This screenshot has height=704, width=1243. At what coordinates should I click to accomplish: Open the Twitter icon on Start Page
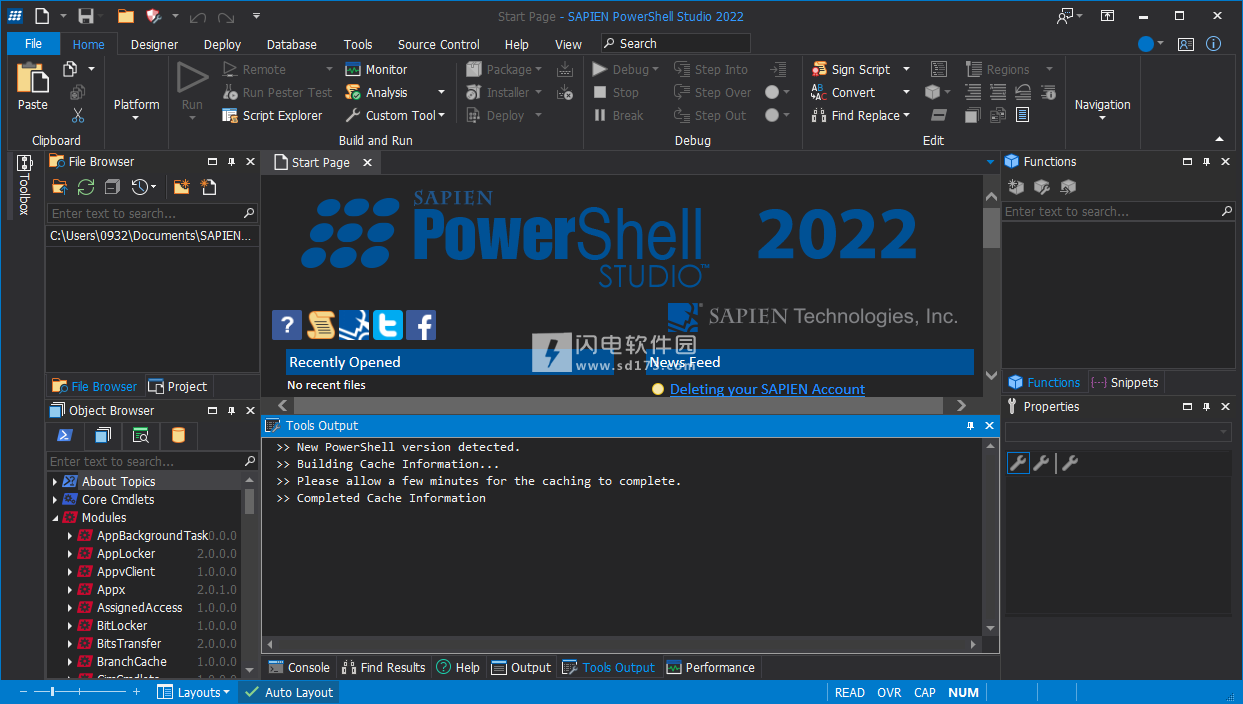[x=388, y=325]
